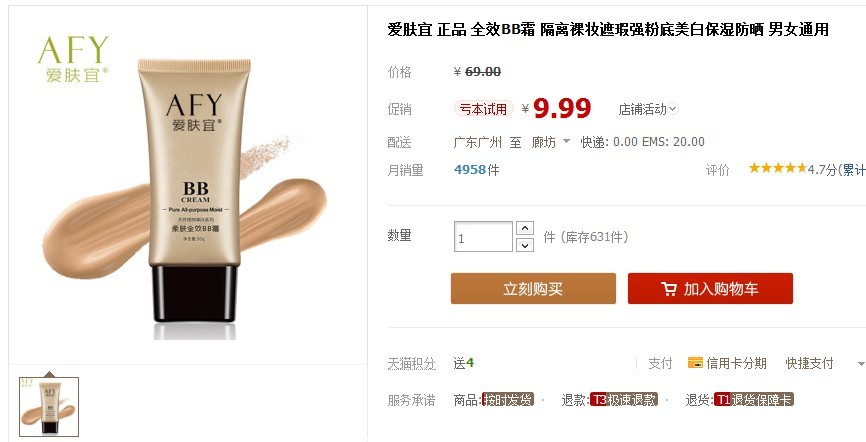Image resolution: width=866 pixels, height=442 pixels.
Task: Click the five-star rating icons
Action: (x=778, y=168)
